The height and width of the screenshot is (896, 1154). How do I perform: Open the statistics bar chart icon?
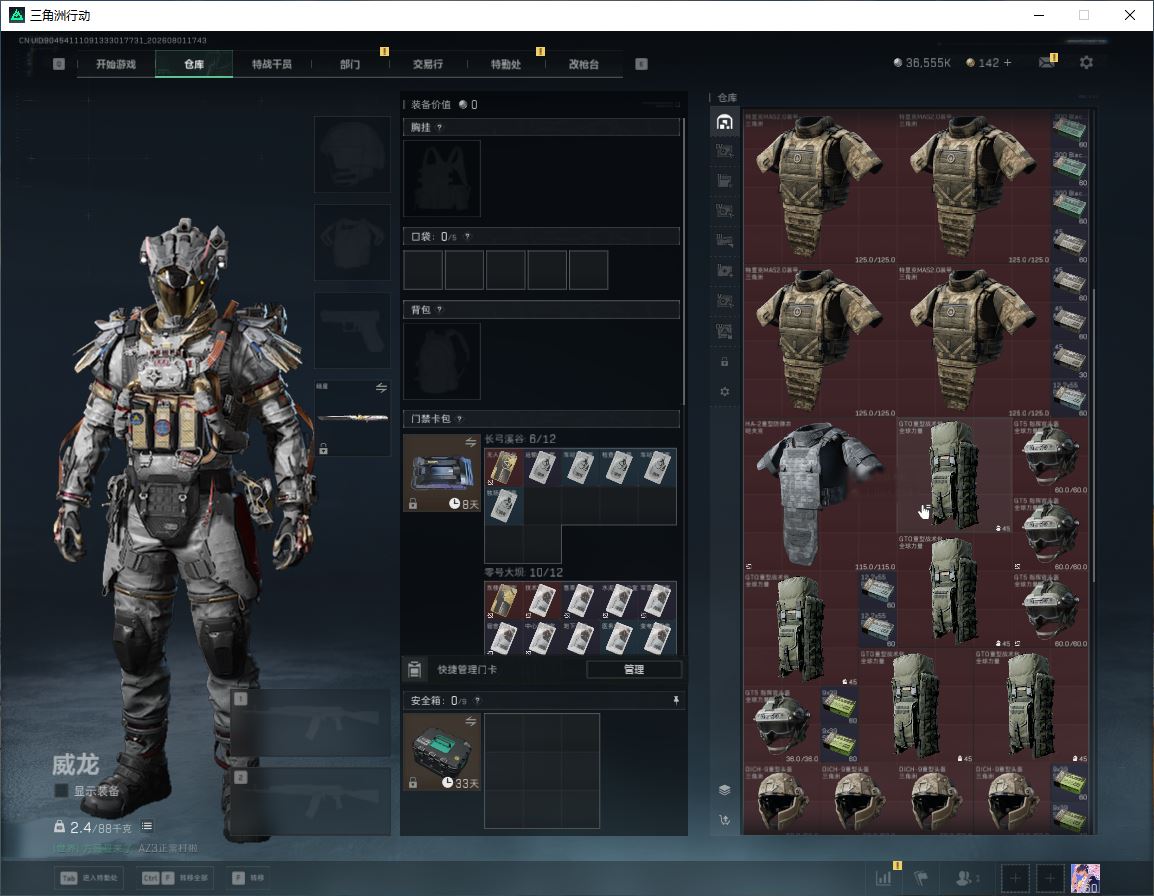(x=883, y=878)
